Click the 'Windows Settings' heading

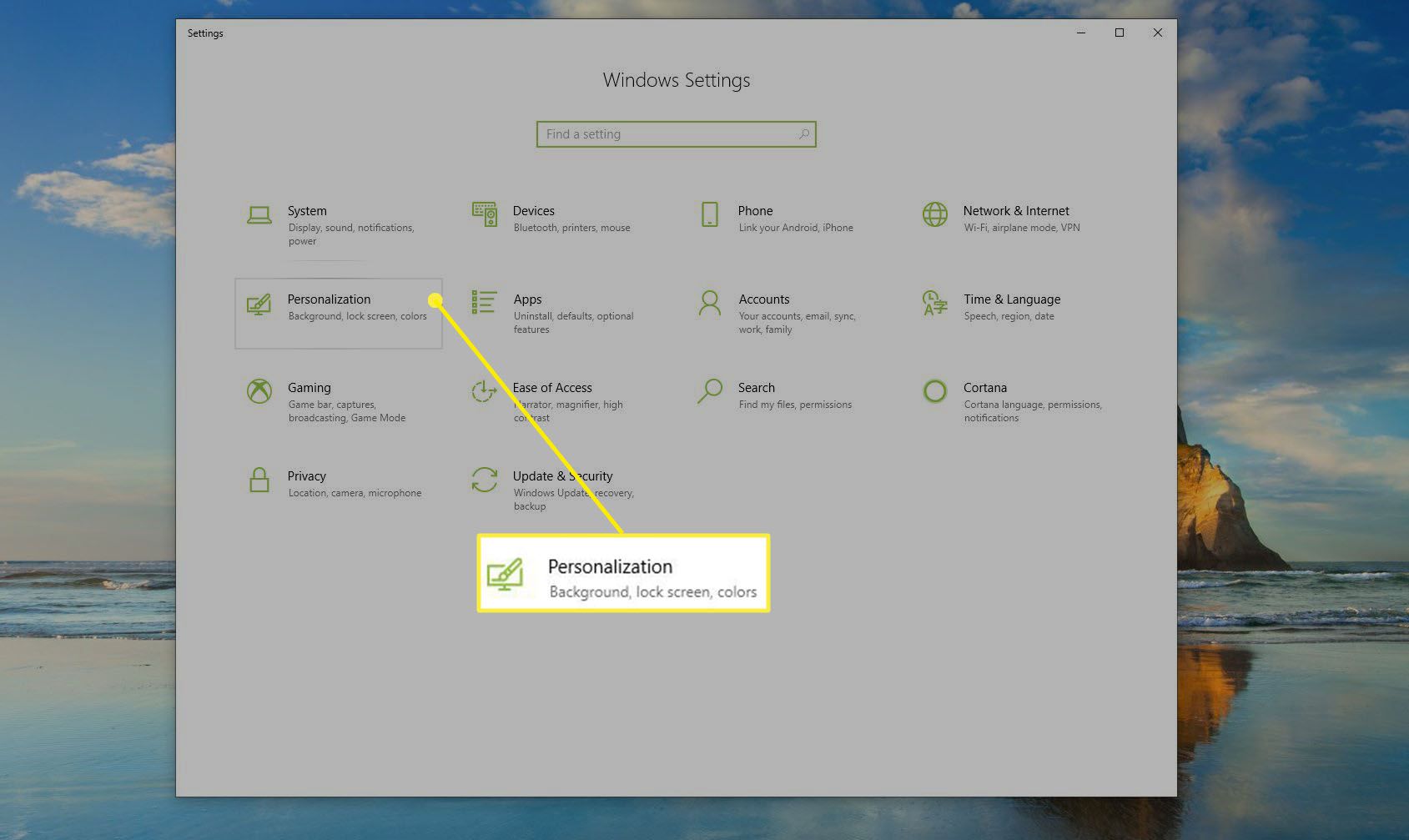point(677,80)
